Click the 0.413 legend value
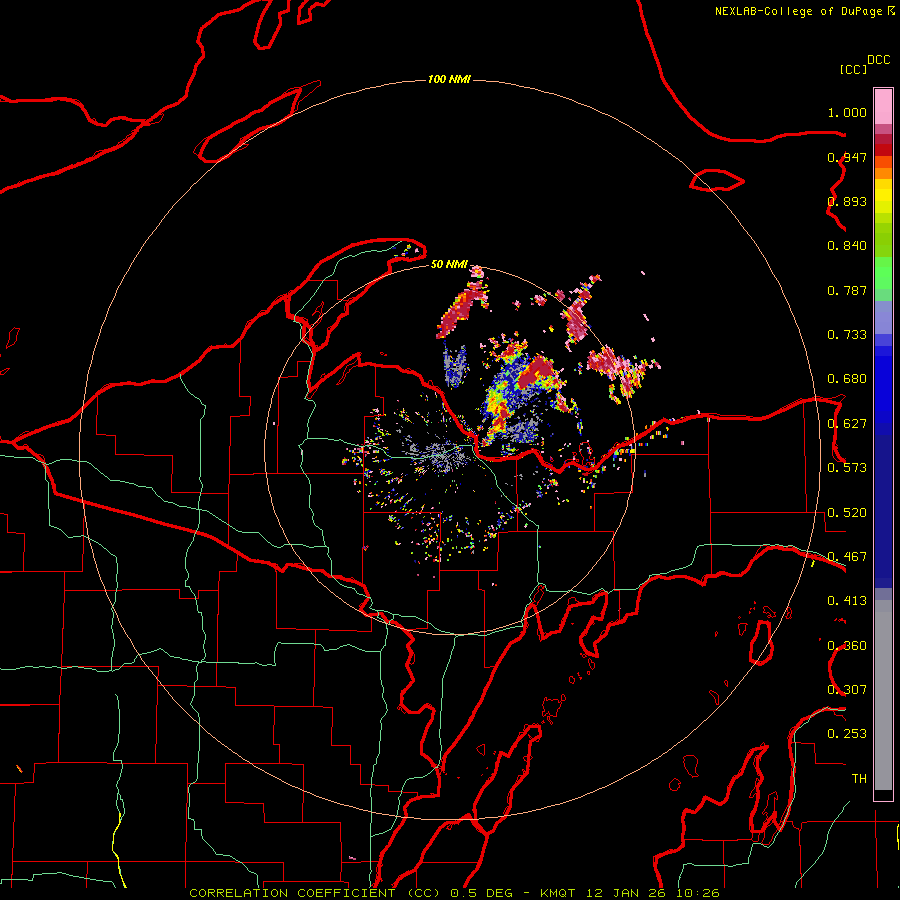The width and height of the screenshot is (900, 900). (847, 601)
